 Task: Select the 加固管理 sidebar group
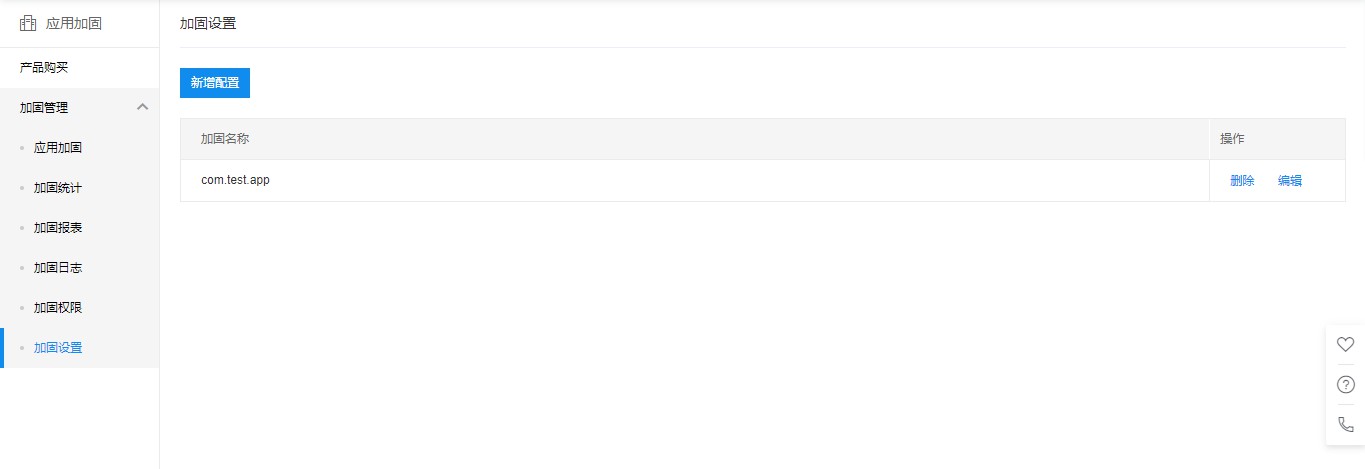[79, 108]
